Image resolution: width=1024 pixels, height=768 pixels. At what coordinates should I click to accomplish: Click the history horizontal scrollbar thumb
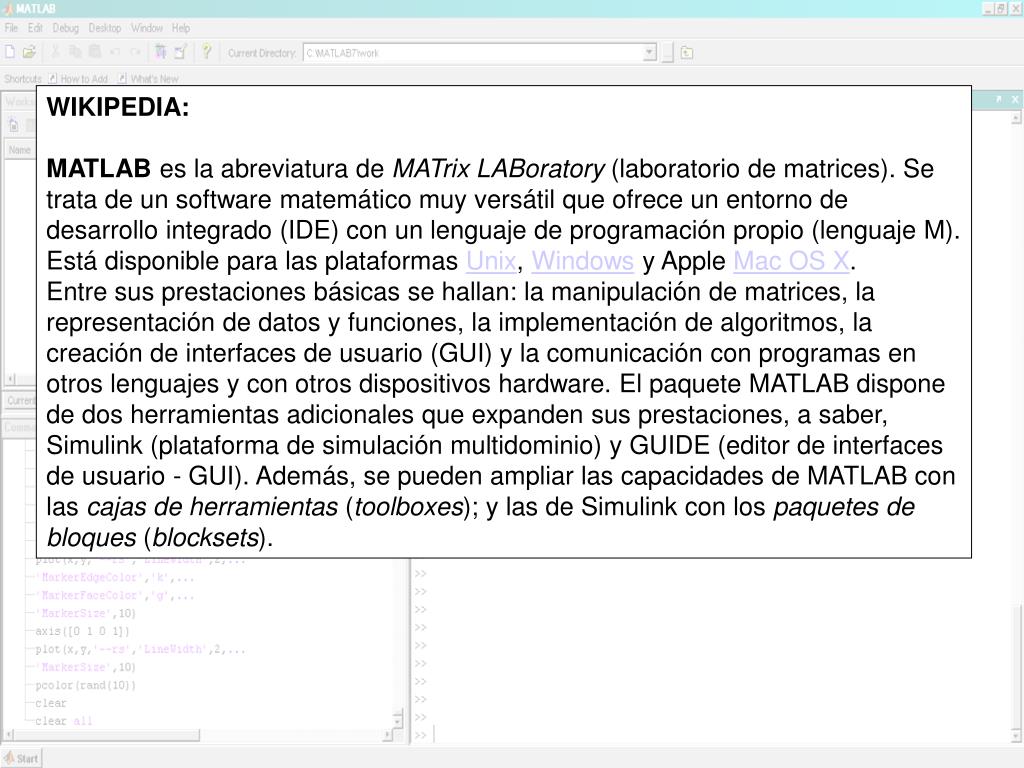[107, 735]
